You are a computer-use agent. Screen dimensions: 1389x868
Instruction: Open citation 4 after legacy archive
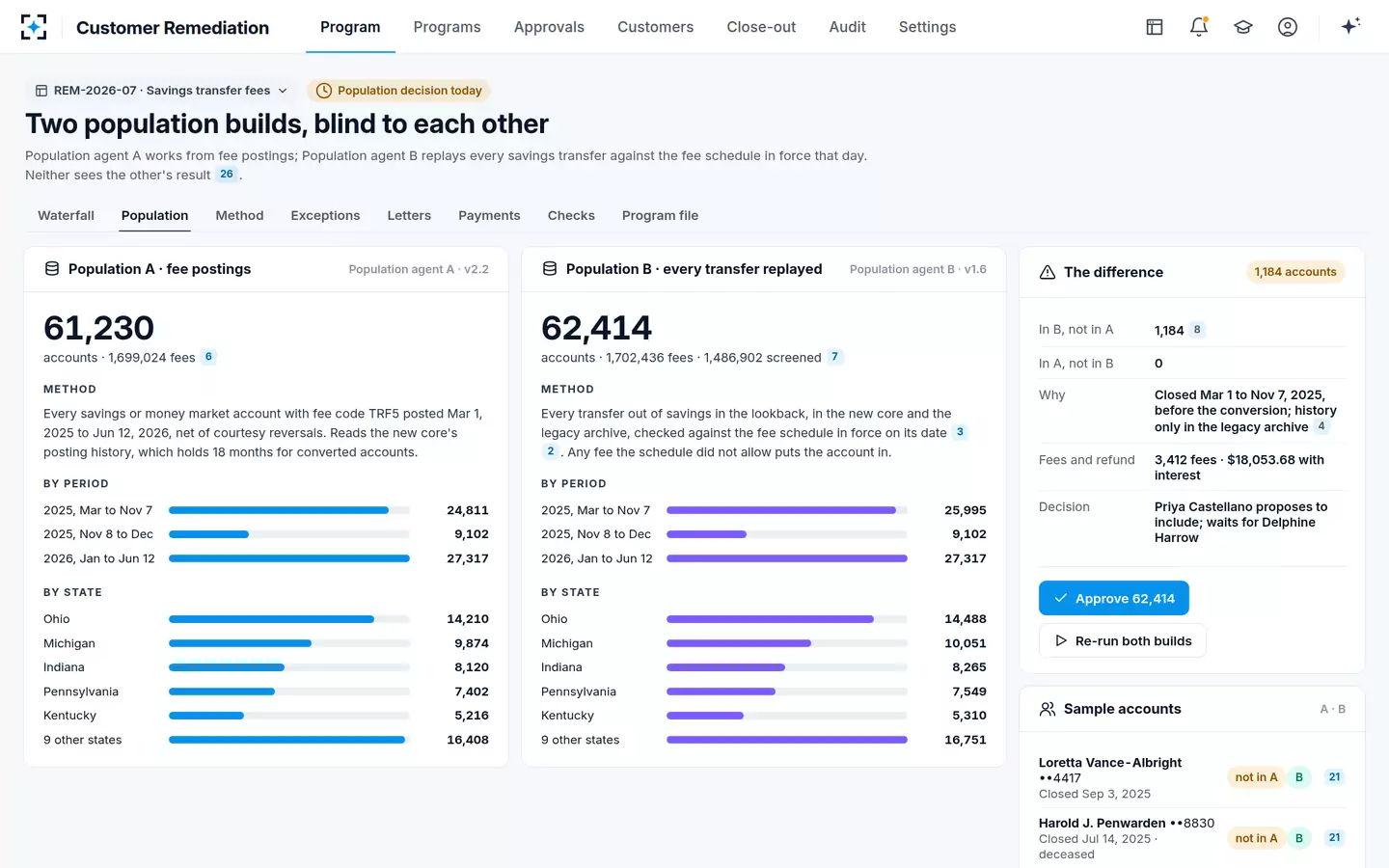(x=1321, y=426)
